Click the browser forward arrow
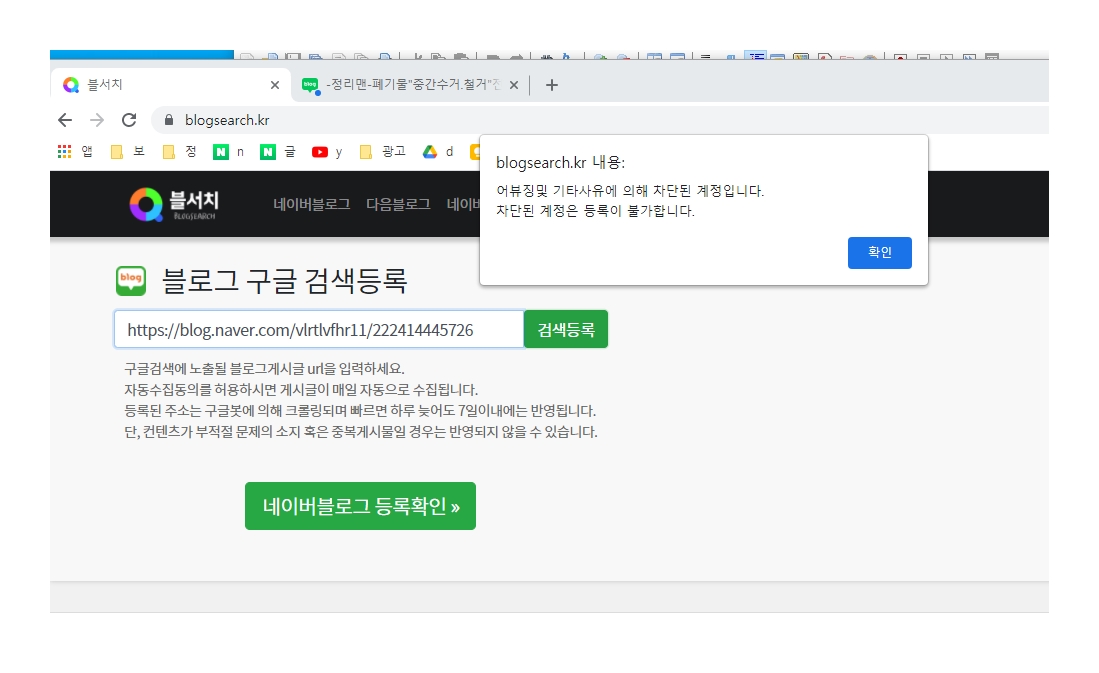Viewport: 1099px width, 673px height. coord(97,120)
